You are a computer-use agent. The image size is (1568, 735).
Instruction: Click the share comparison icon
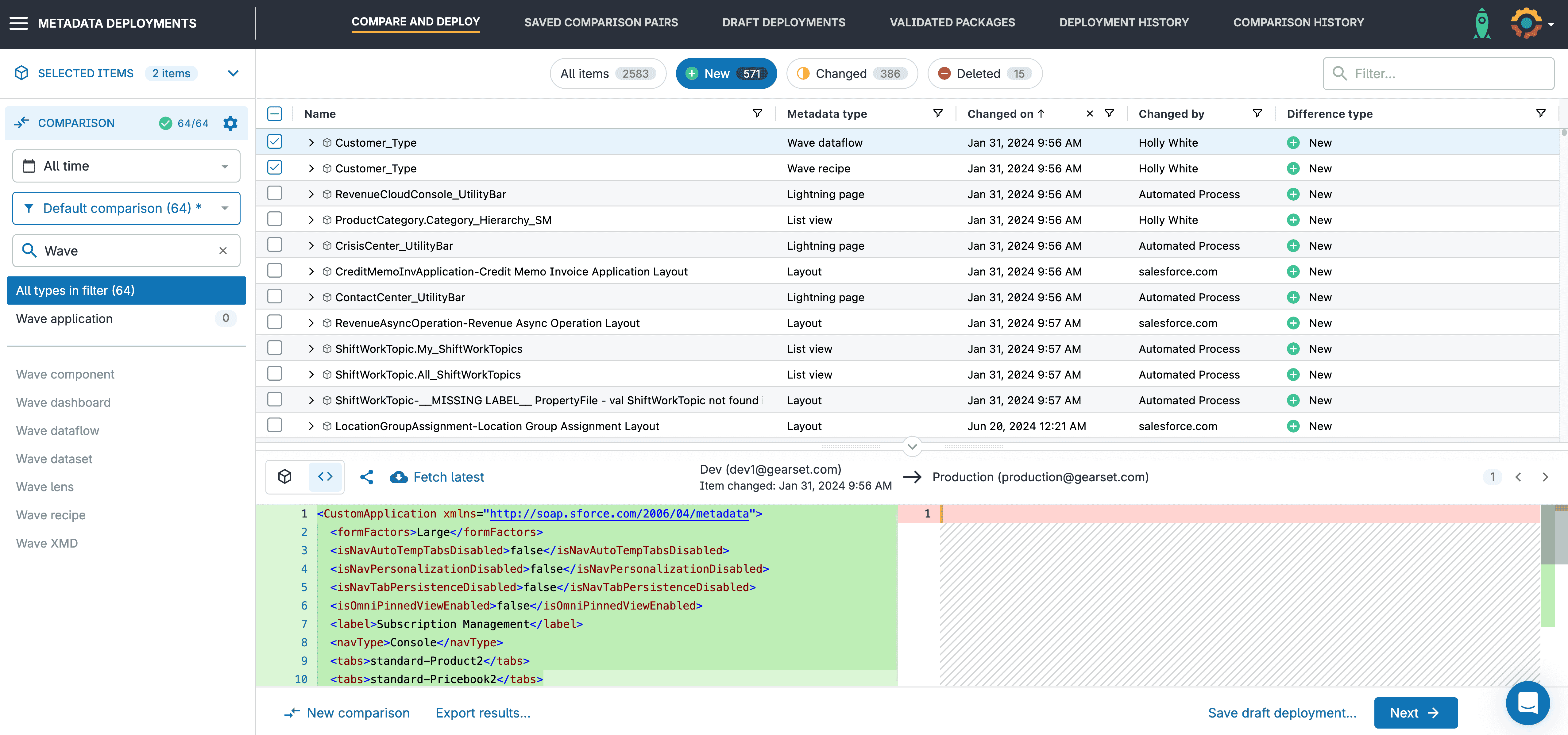[366, 477]
